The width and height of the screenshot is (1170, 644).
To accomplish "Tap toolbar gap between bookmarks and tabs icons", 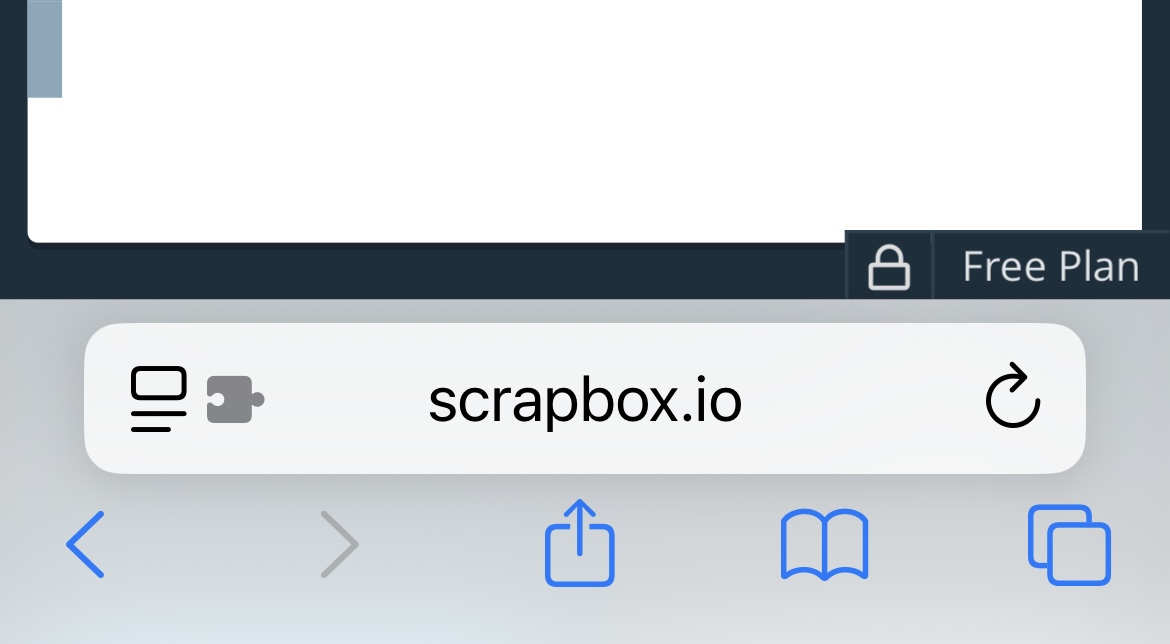I will click(948, 544).
